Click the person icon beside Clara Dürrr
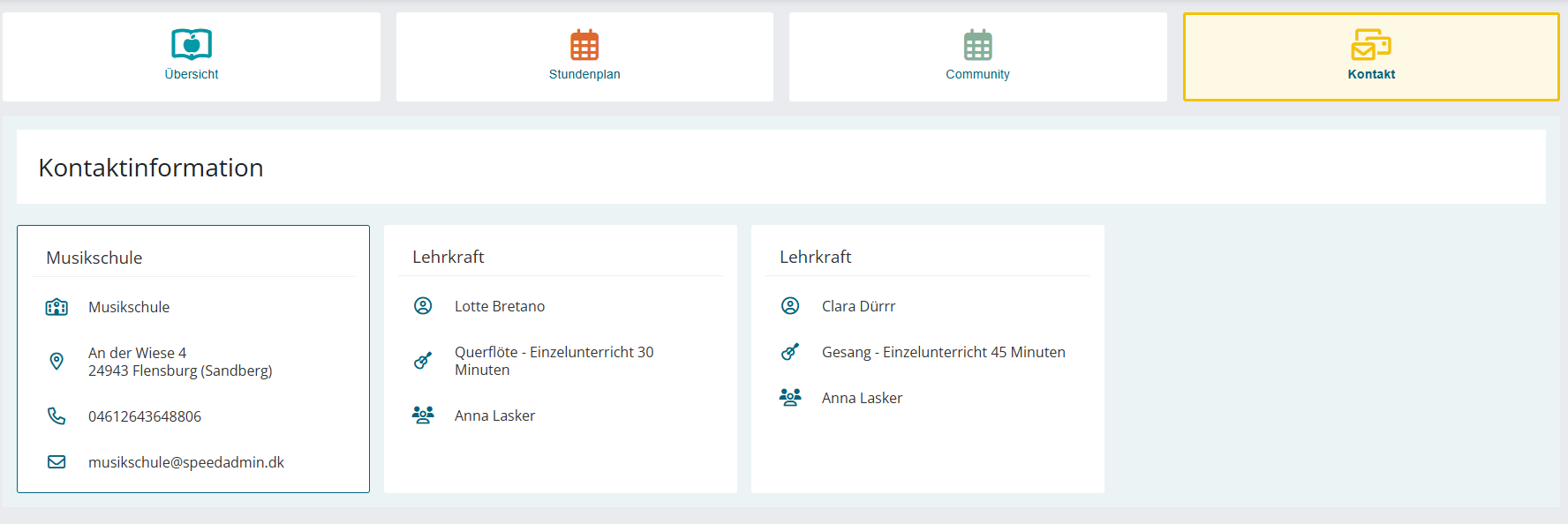Screen dimensions: 1568x524 [x=790, y=306]
